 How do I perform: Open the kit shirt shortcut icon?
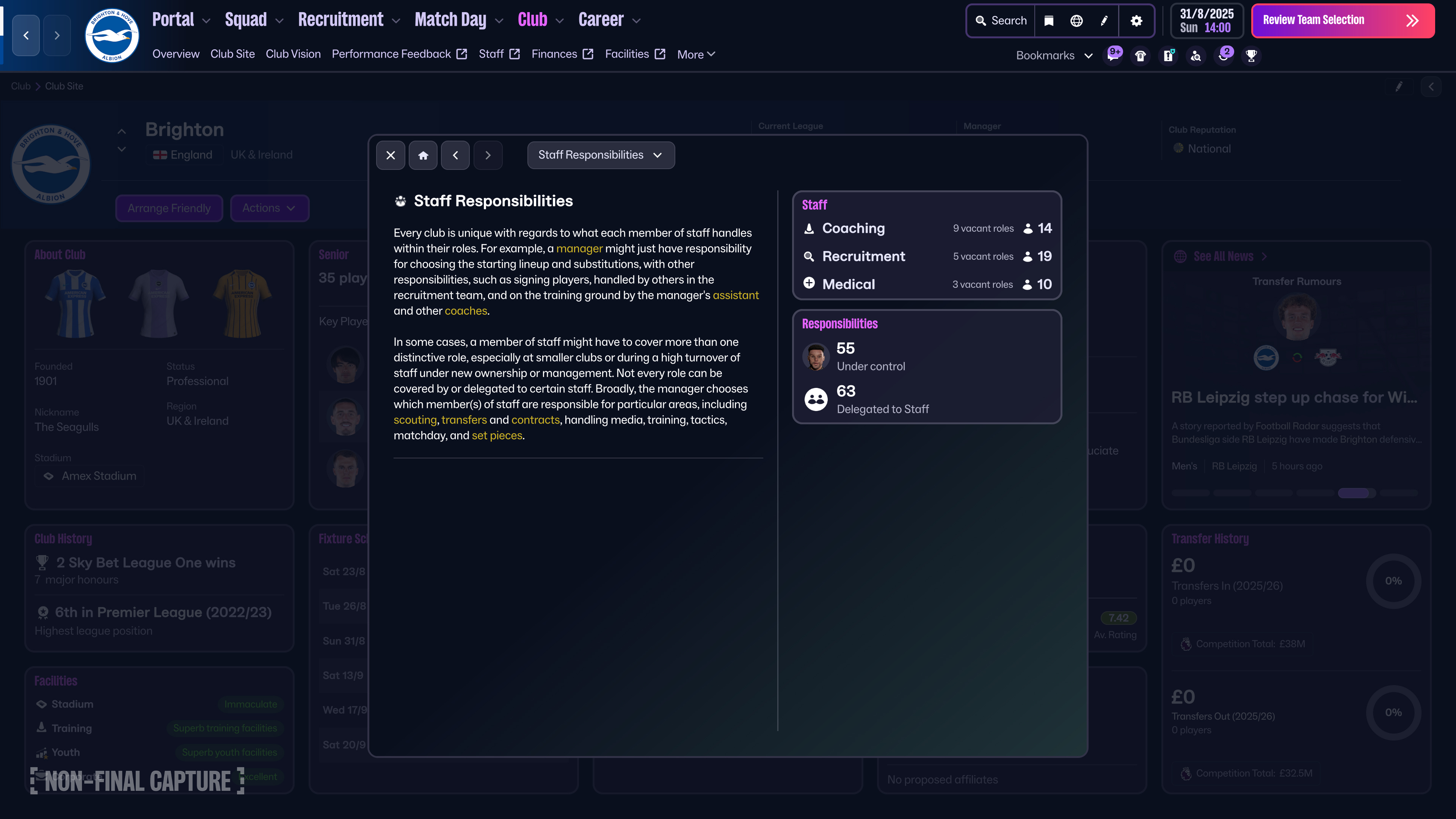1140,55
